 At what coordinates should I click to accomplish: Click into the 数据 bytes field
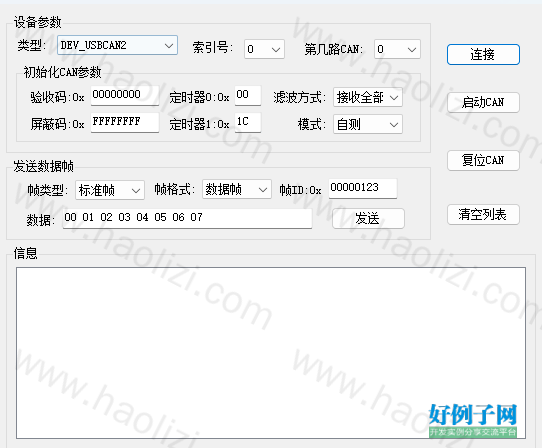tap(187, 218)
